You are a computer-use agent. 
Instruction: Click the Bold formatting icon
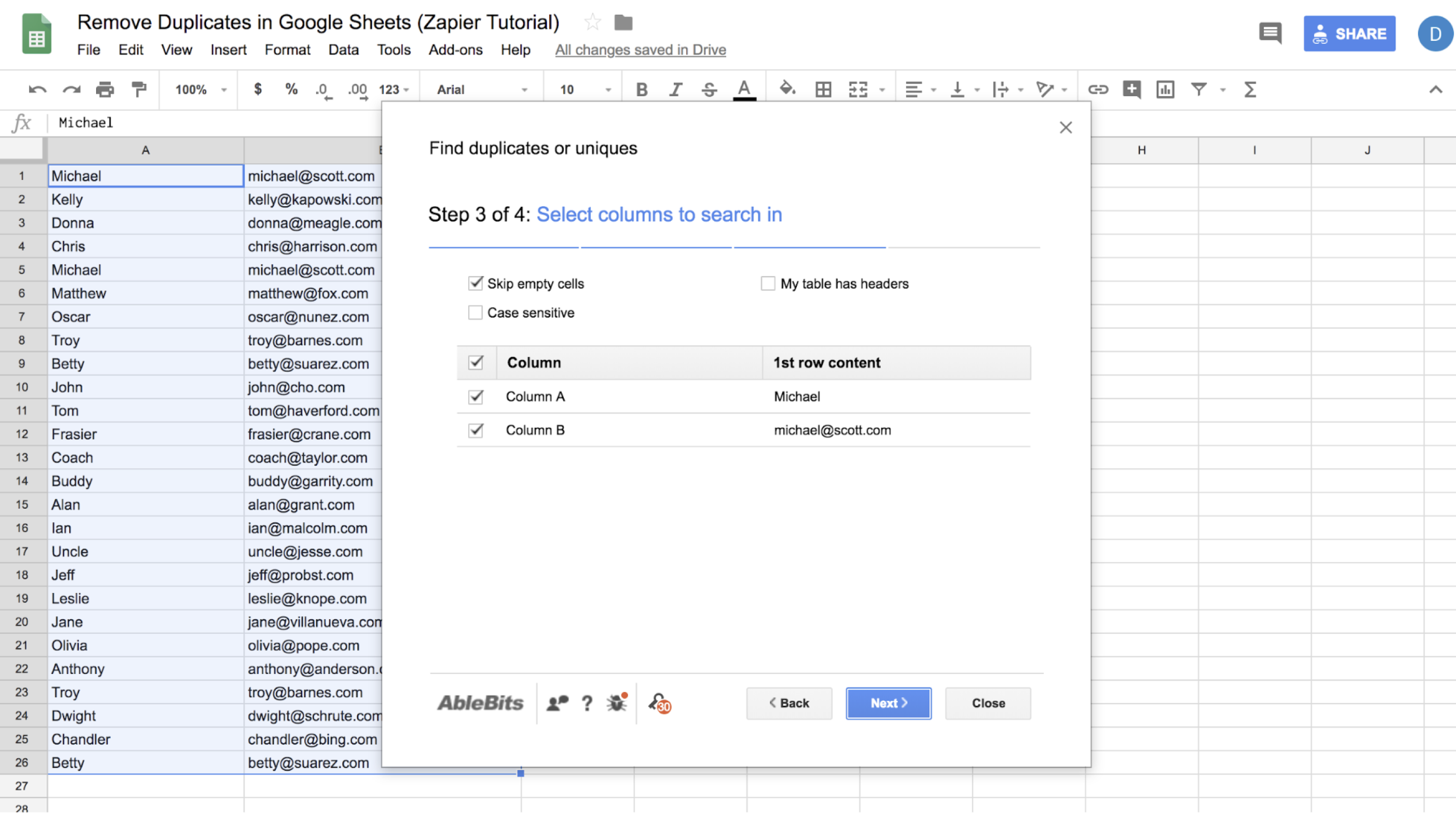coord(641,89)
